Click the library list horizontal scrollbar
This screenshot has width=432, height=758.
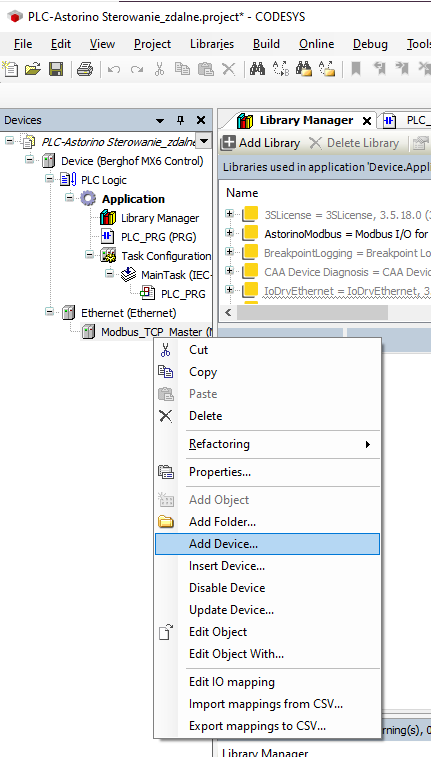[x=312, y=312]
